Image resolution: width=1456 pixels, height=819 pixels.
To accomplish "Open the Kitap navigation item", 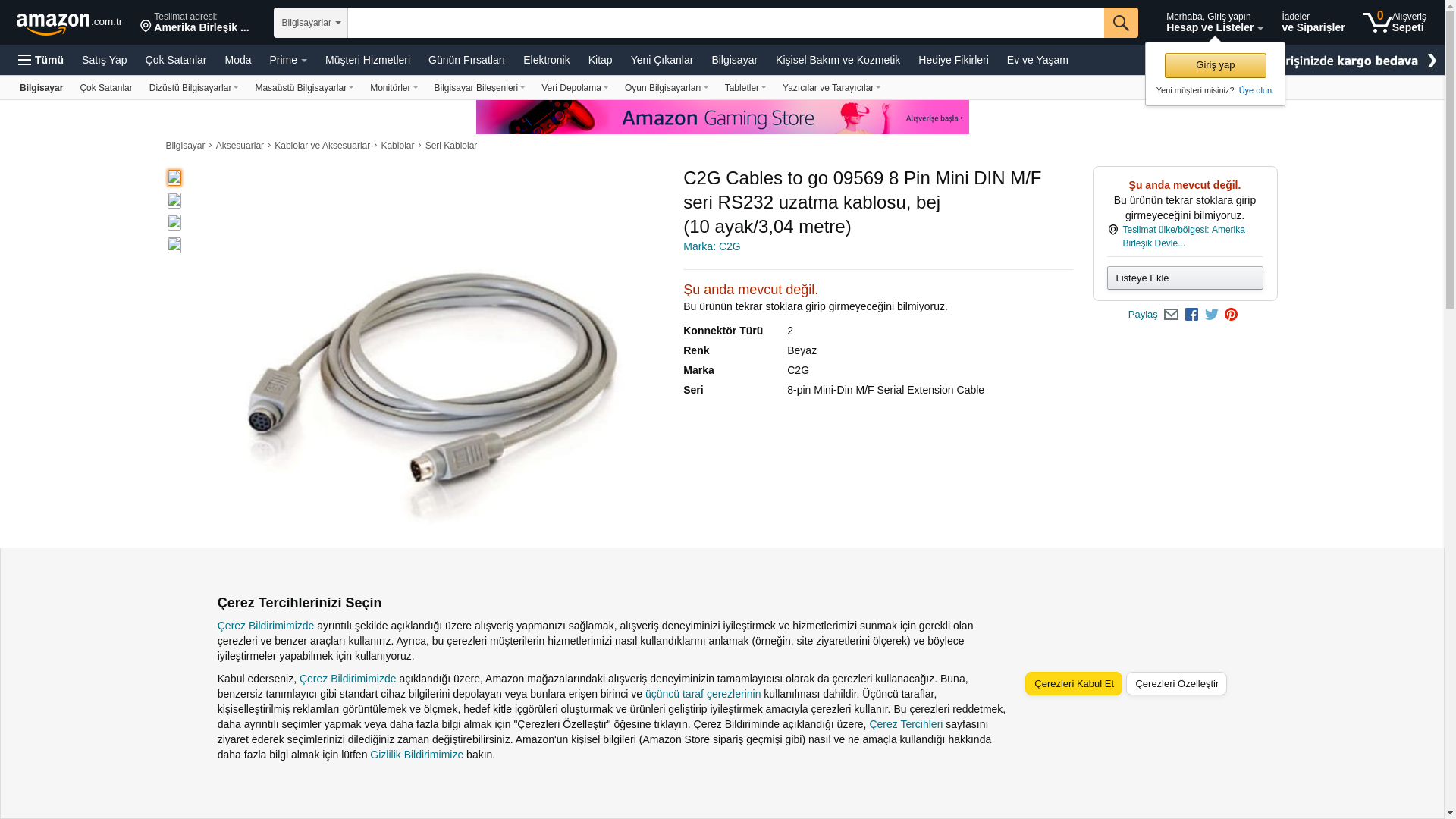I will pyautogui.click(x=600, y=60).
